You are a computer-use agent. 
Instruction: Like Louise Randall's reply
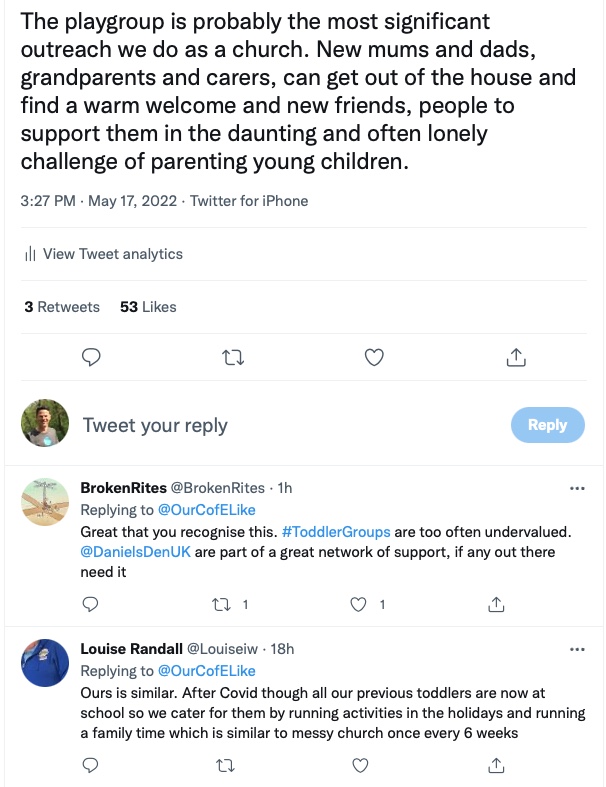360,765
